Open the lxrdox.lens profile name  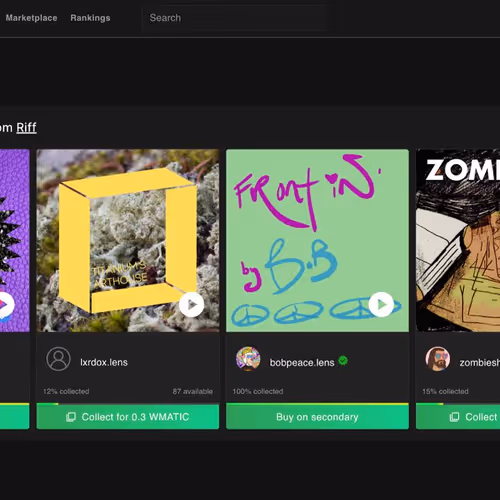point(104,362)
